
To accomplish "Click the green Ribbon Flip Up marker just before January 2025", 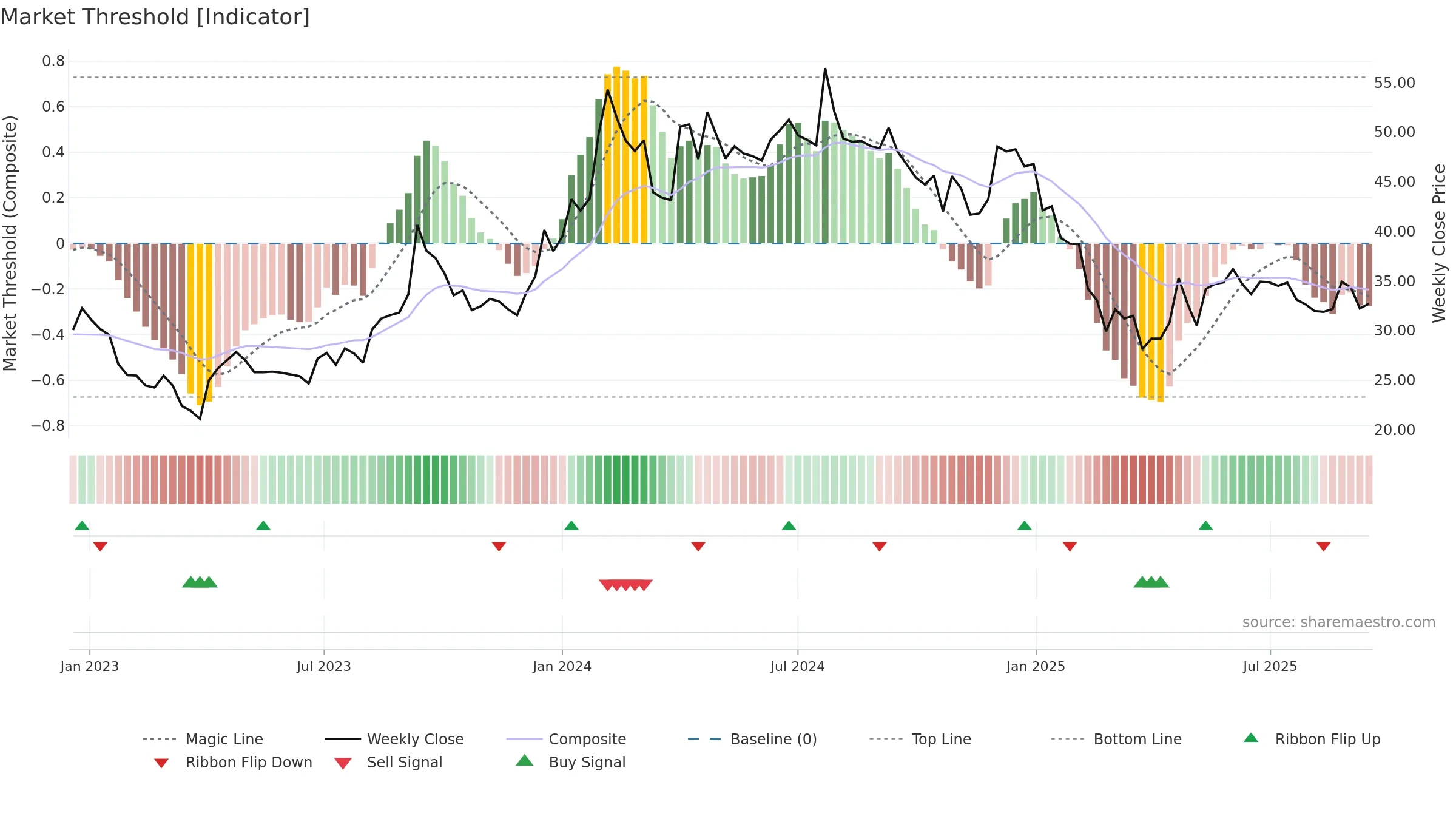I will point(1025,525).
